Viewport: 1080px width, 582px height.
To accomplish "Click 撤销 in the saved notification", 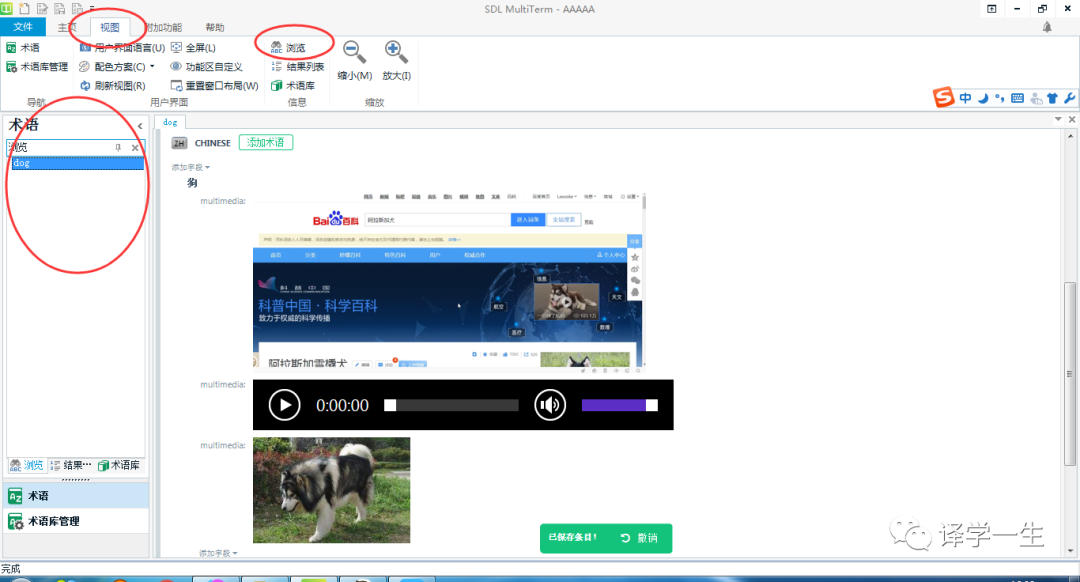I will (x=638, y=538).
